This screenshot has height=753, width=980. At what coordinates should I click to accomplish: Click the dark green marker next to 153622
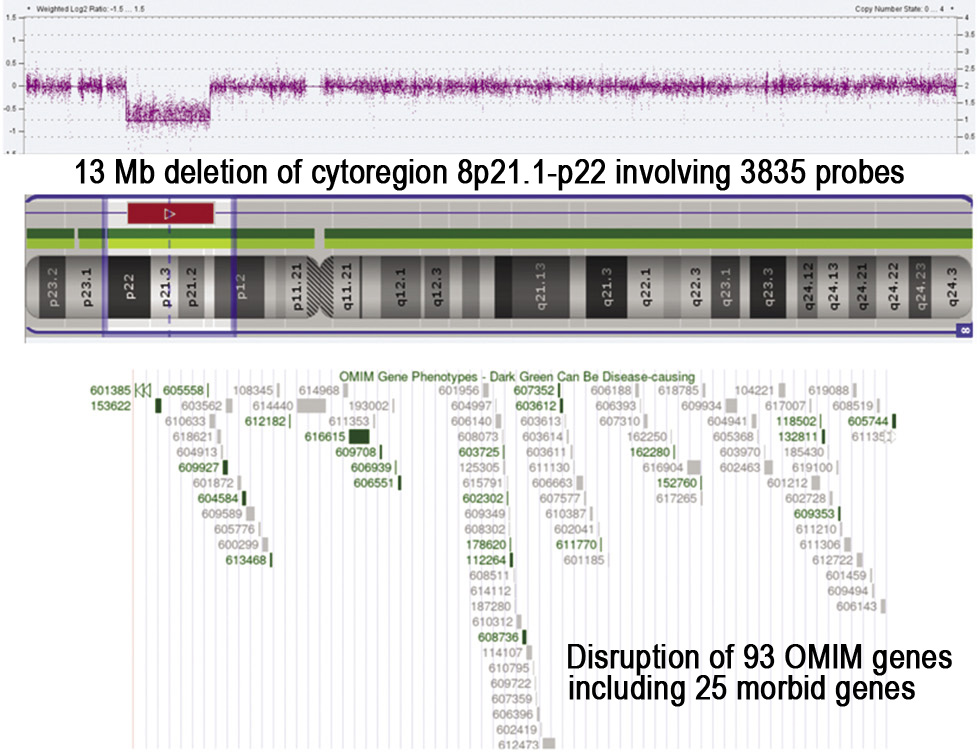[x=158, y=406]
